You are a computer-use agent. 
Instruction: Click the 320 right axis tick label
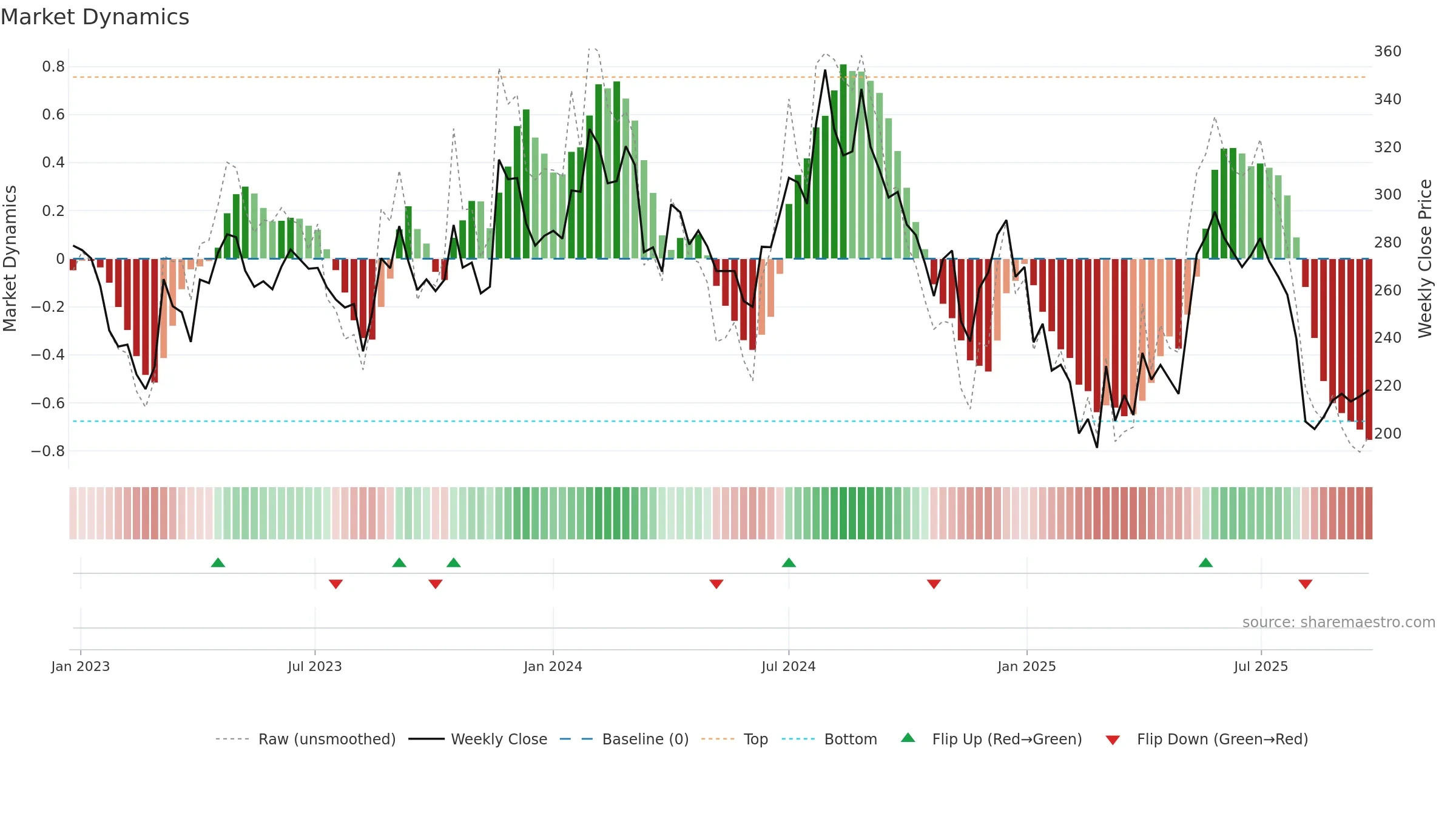(x=1388, y=147)
